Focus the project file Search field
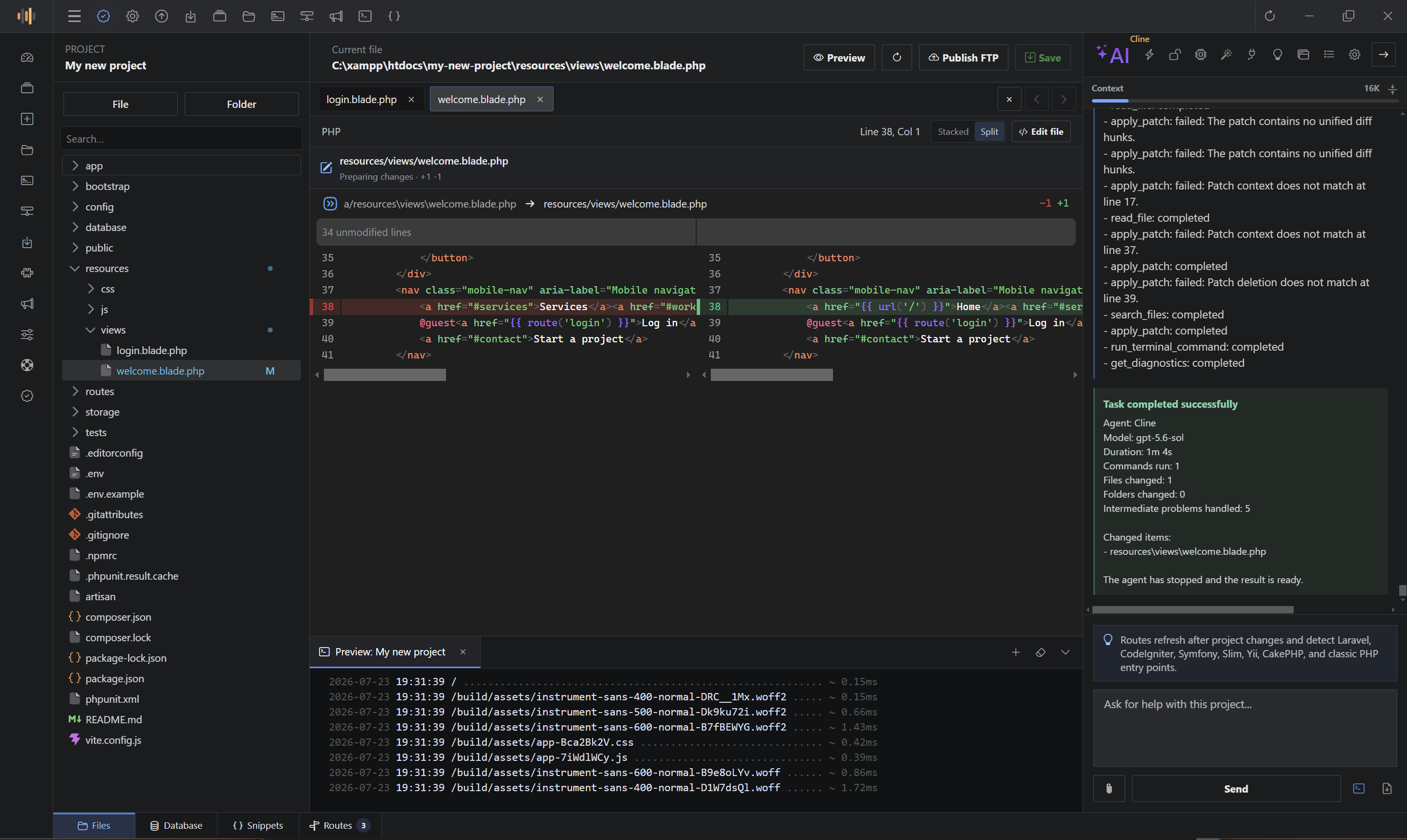This screenshot has height=840, width=1407. click(181, 139)
